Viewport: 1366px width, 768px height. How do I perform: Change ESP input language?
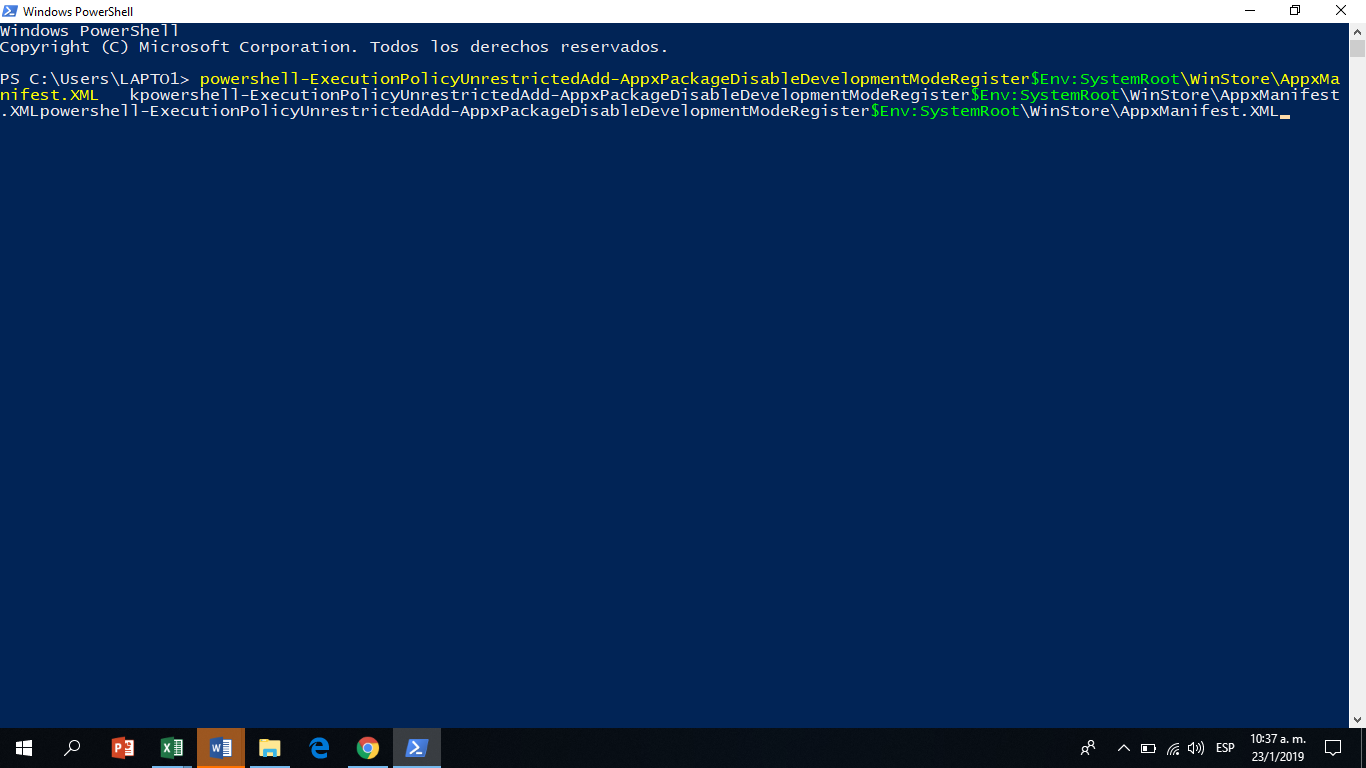point(1225,748)
